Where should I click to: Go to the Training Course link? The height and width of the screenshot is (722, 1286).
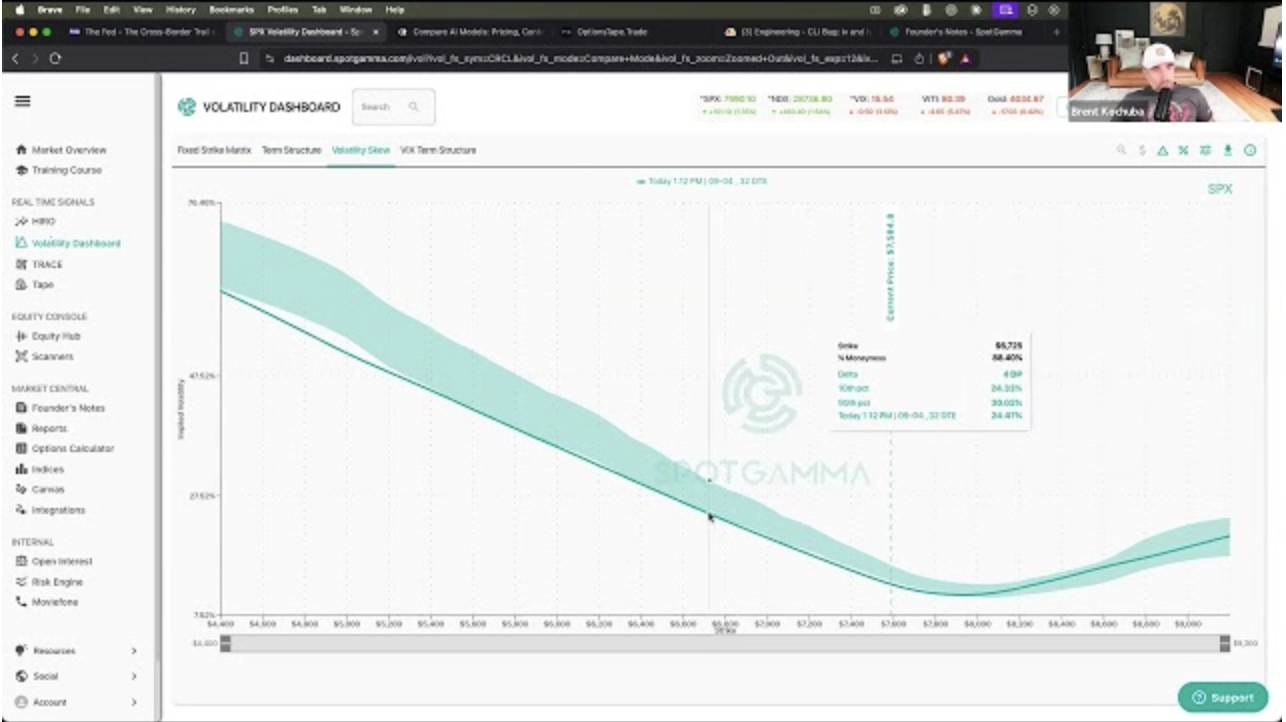click(x=67, y=170)
